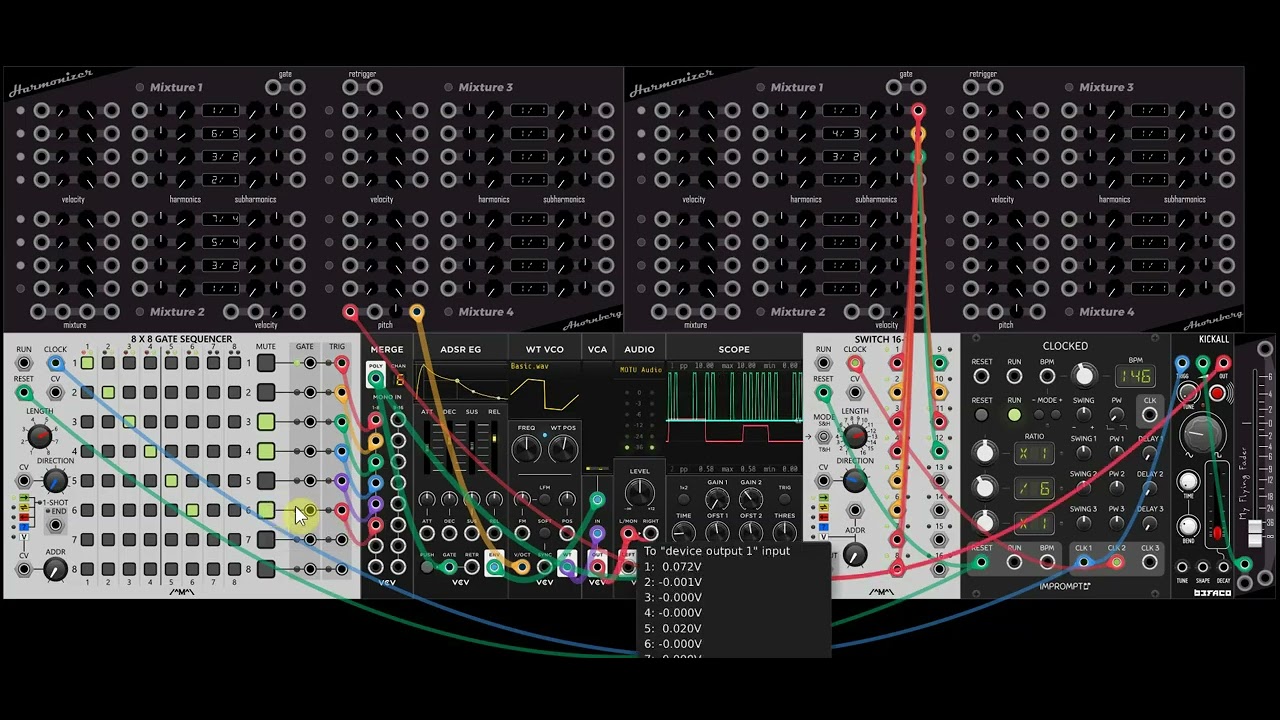1280x720 pixels.
Task: Click the red TRIGG button on KICKALL
Action: point(1217,394)
